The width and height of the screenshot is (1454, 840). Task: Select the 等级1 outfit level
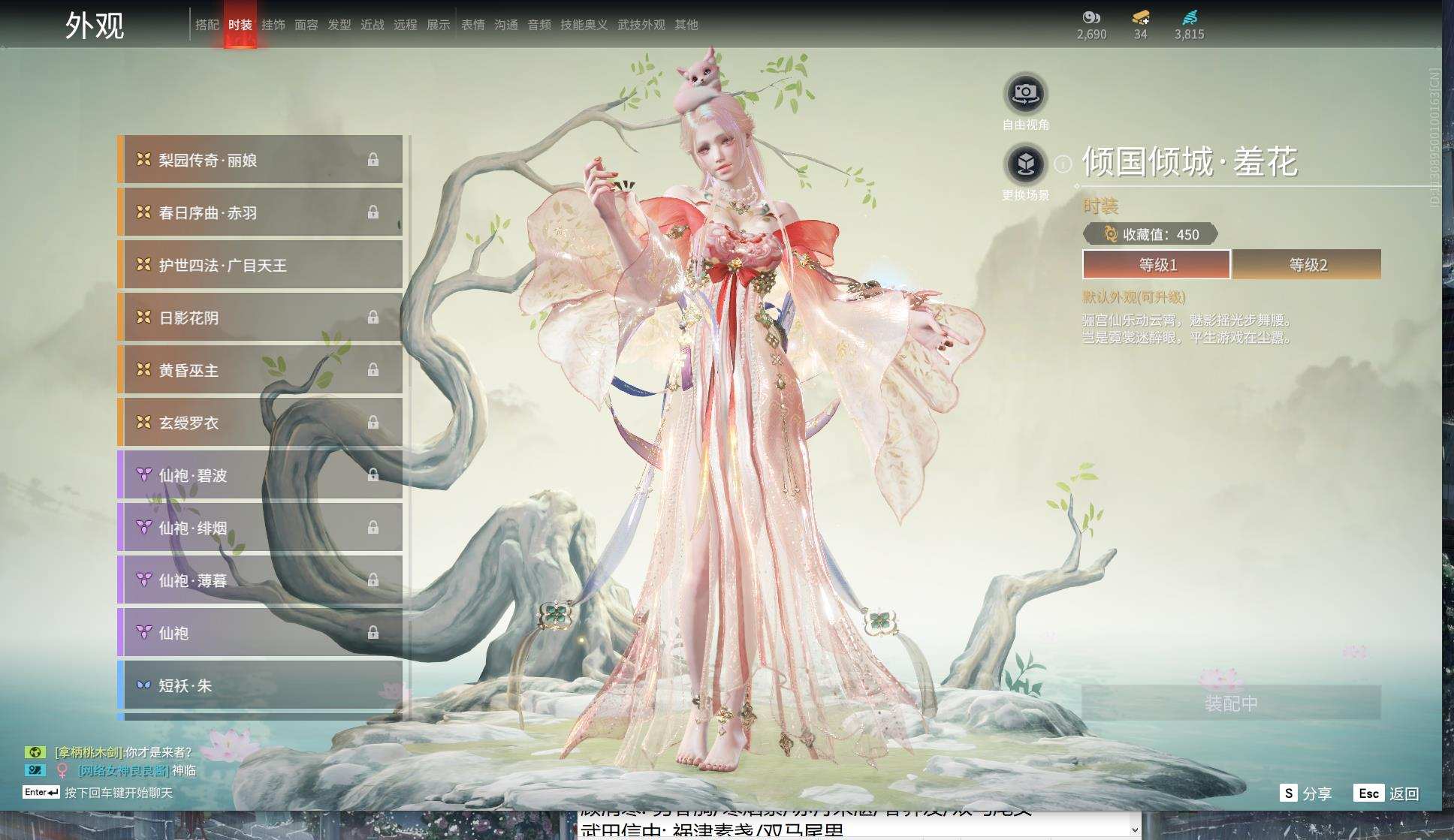tap(1157, 264)
